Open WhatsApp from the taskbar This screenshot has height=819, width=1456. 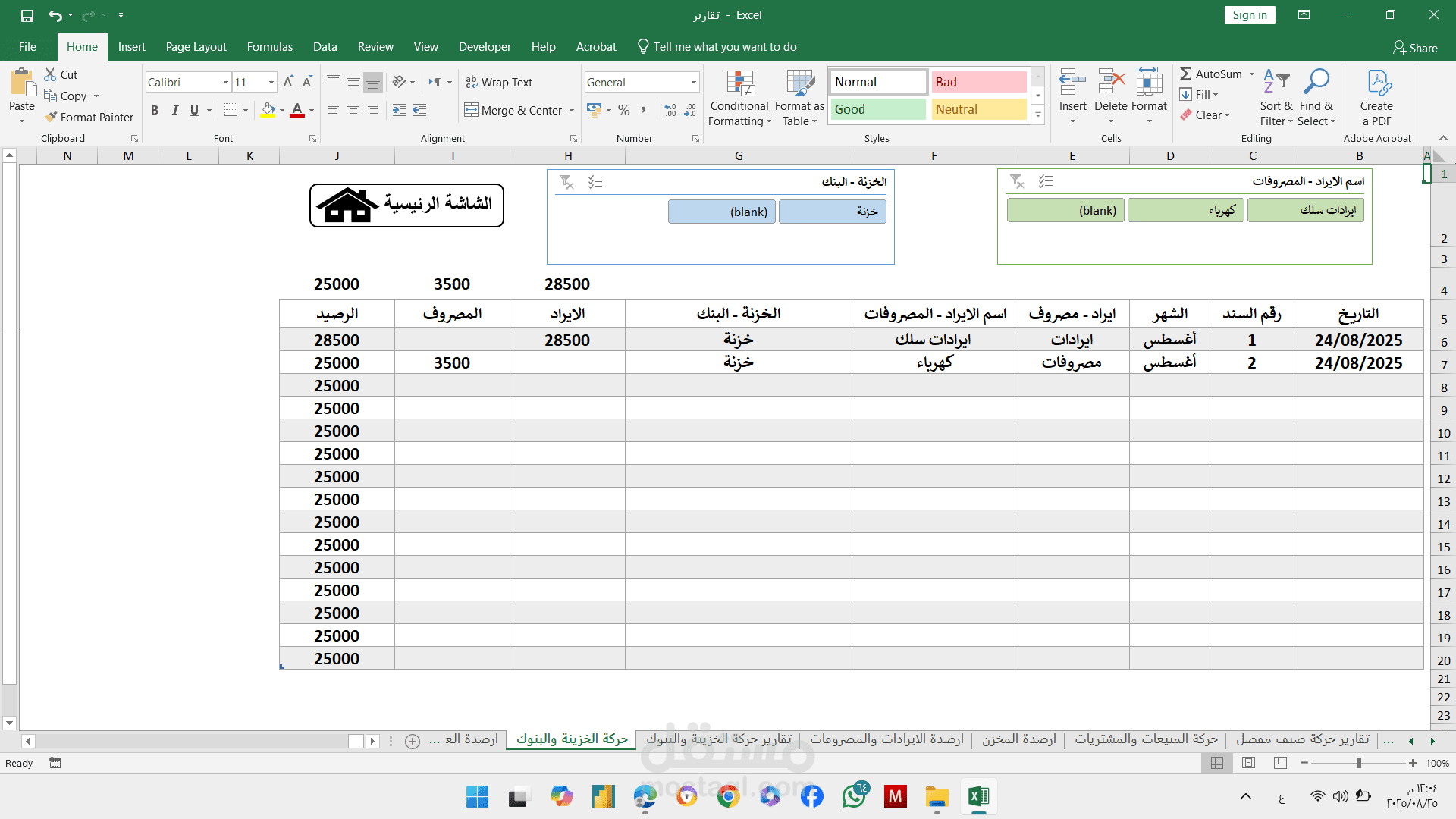click(x=854, y=796)
